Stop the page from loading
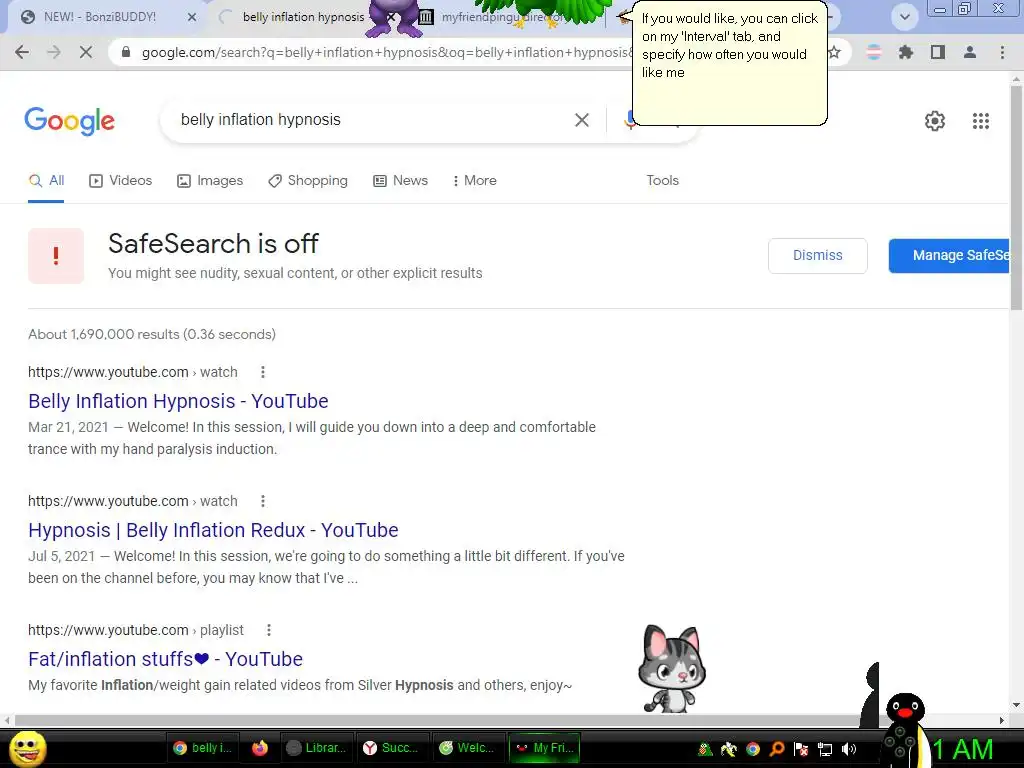The width and height of the screenshot is (1024, 768). pos(86,52)
